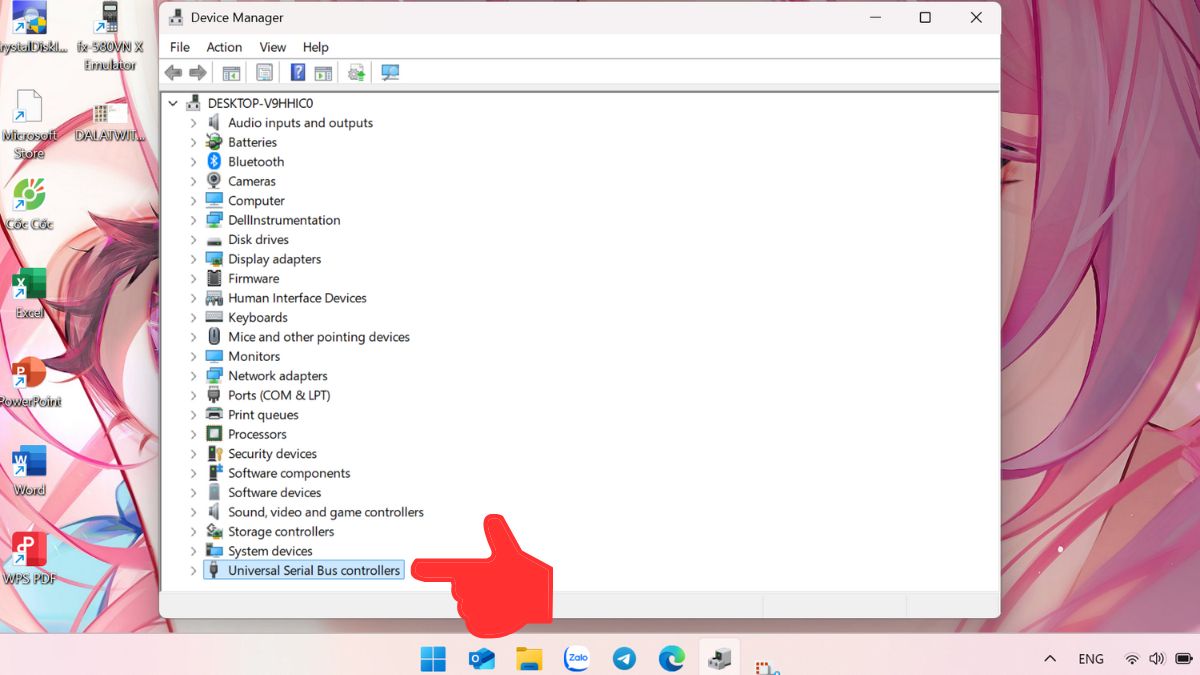Click the Scan for hardware changes icon
The image size is (1200, 675).
click(390, 73)
